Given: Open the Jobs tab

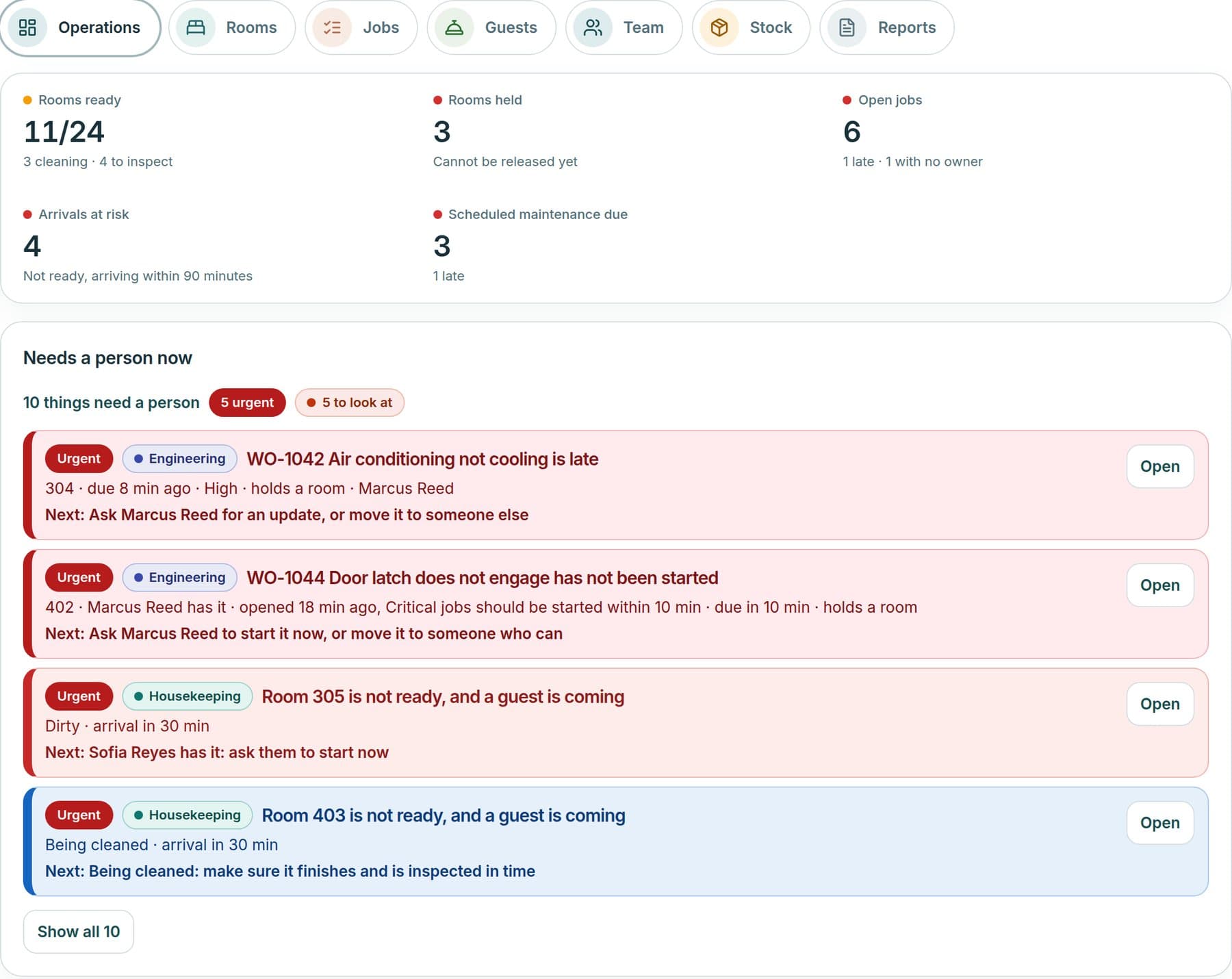Looking at the screenshot, I should (x=361, y=27).
